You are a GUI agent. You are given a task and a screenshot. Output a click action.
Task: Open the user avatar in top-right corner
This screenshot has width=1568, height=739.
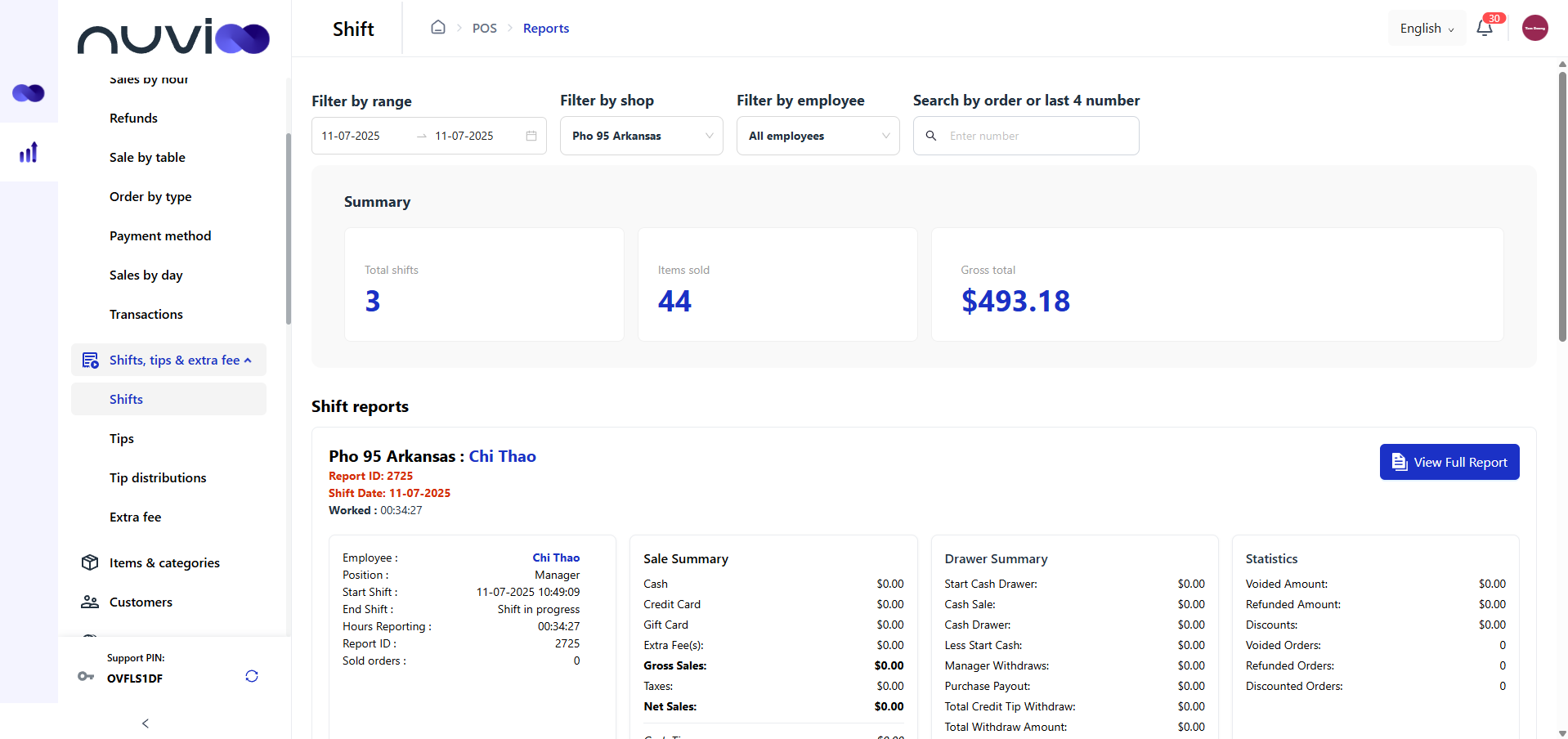(x=1534, y=27)
